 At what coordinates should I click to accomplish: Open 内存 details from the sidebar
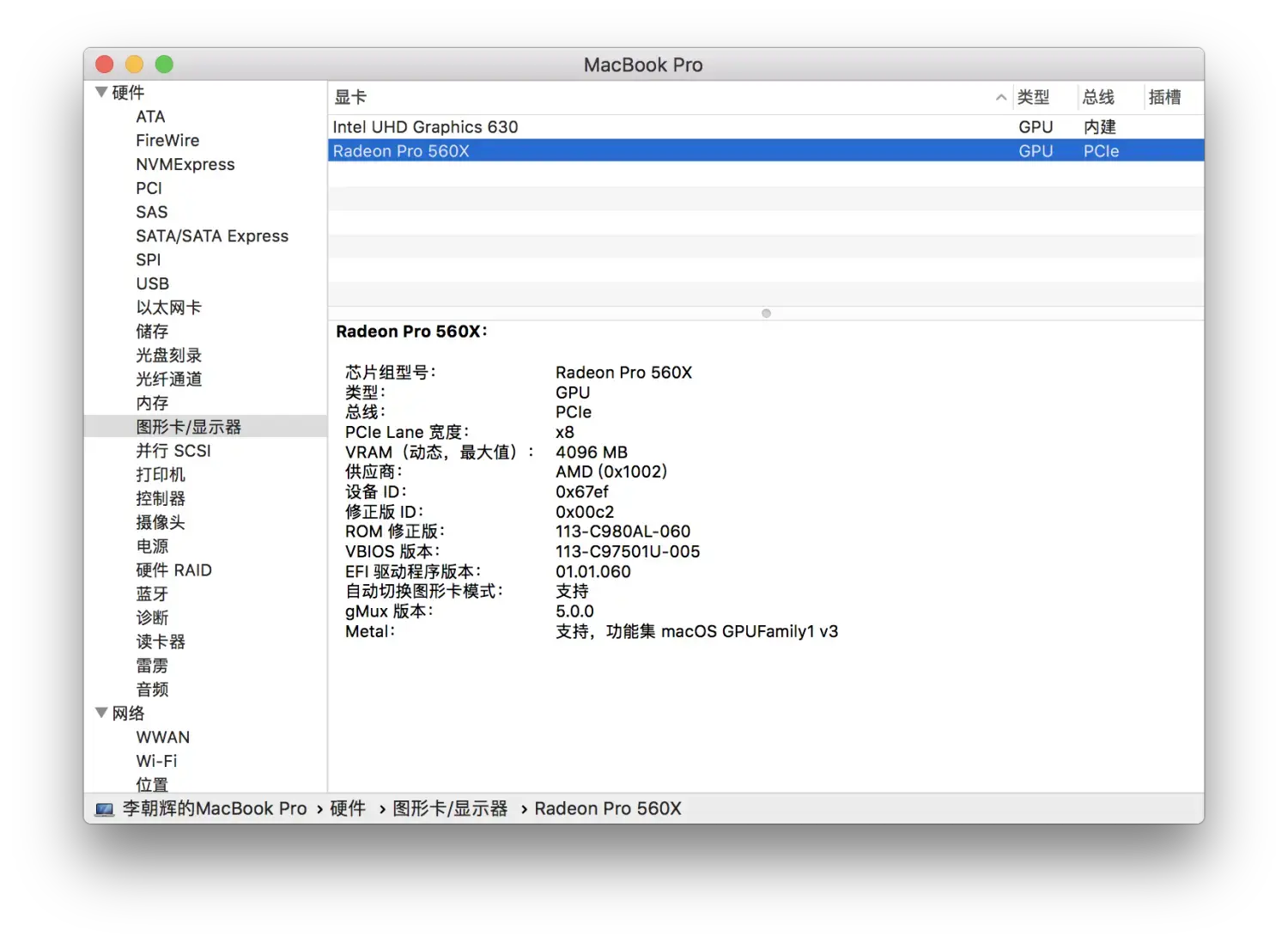point(152,403)
